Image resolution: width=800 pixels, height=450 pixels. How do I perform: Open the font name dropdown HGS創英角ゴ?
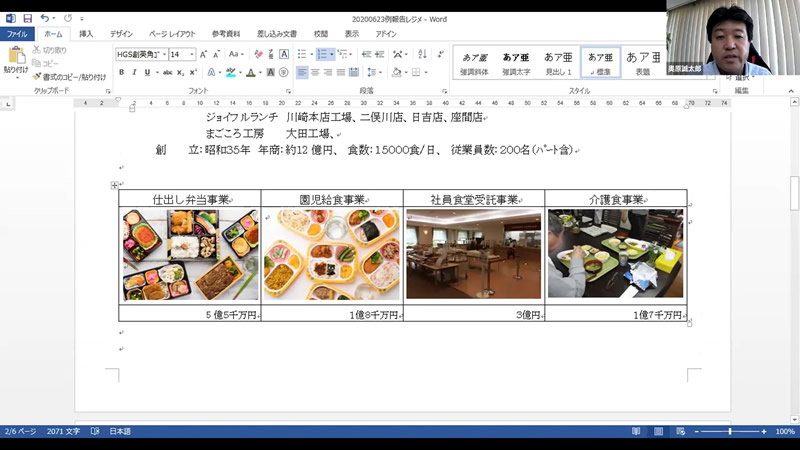(164, 54)
